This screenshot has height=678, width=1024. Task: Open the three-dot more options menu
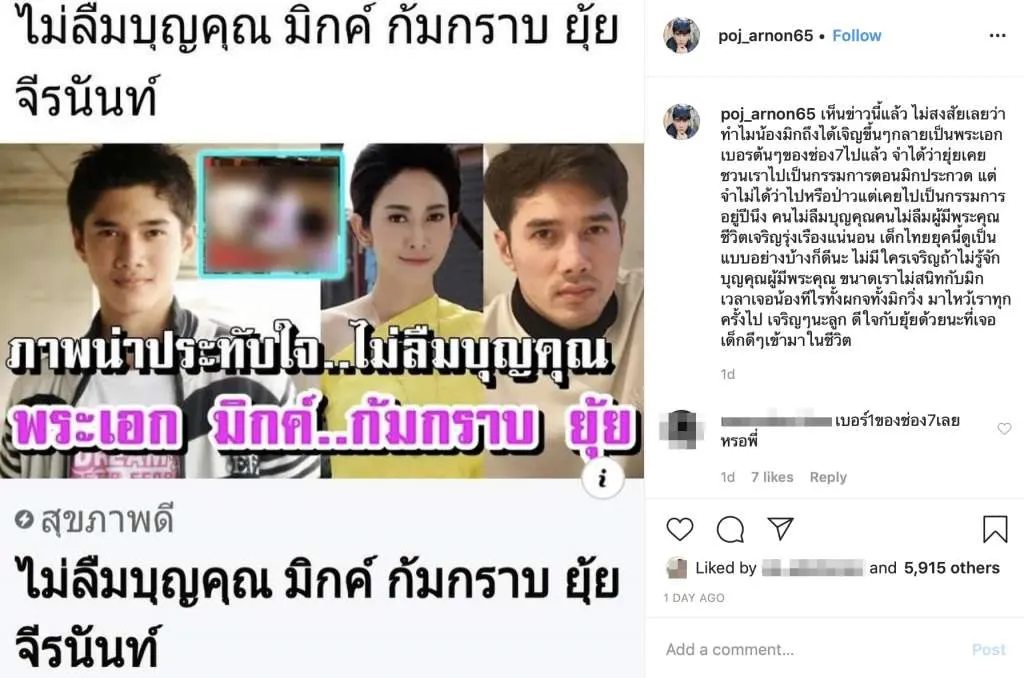tap(997, 35)
